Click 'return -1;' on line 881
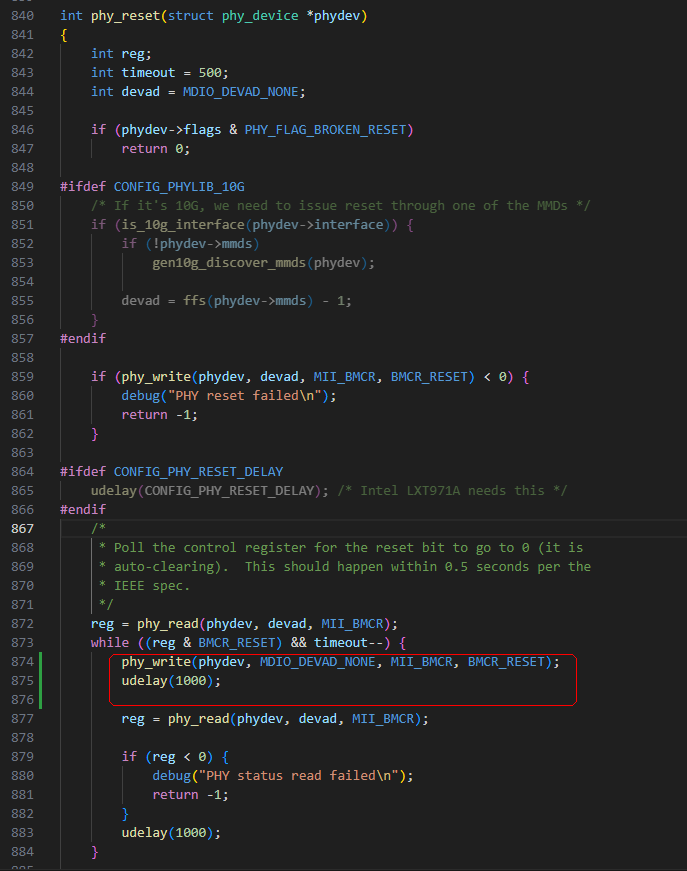Image resolution: width=687 pixels, height=871 pixels. tap(190, 795)
